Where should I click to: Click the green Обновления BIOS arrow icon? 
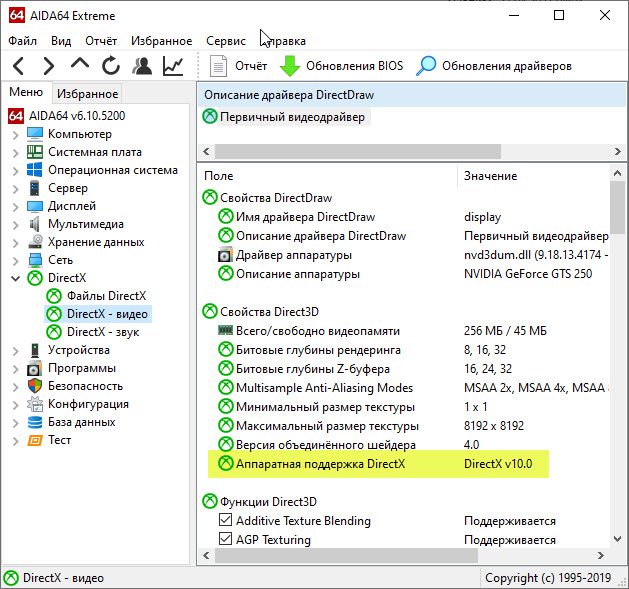(x=289, y=66)
